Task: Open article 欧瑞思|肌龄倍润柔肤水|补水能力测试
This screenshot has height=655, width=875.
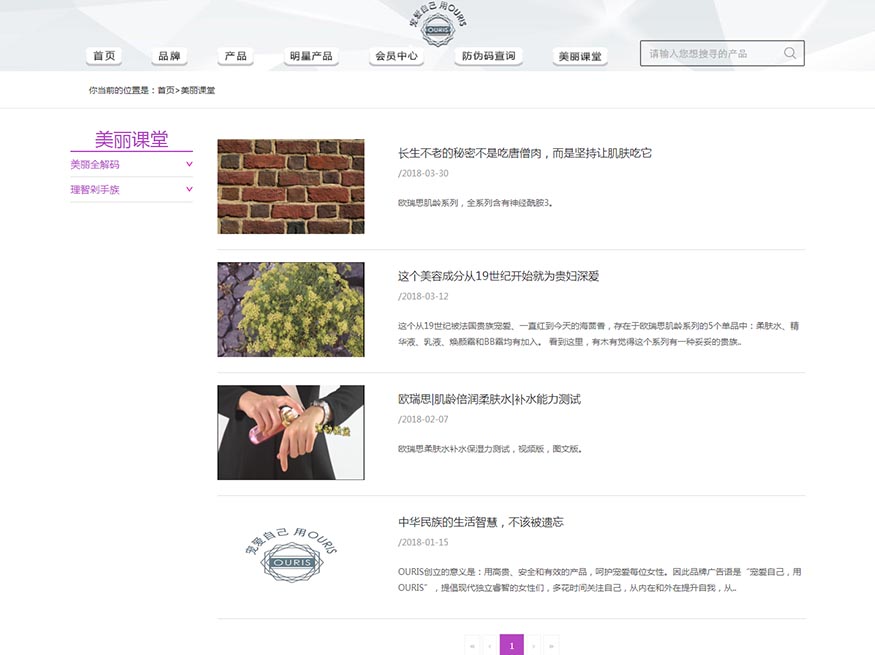Action: point(489,399)
